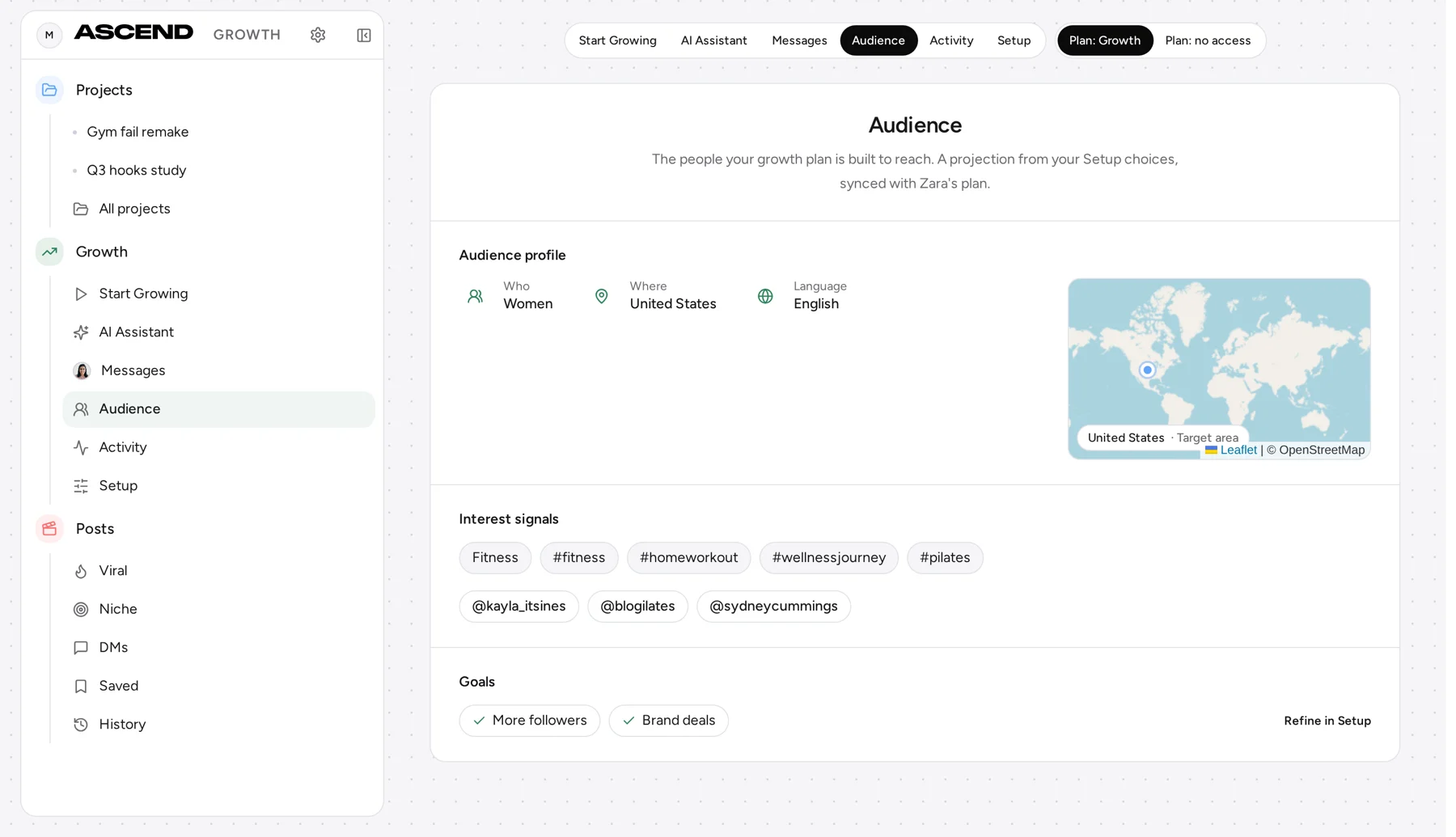1456x837 pixels.
Task: Toggle the Plan: Growth option
Action: click(x=1105, y=40)
